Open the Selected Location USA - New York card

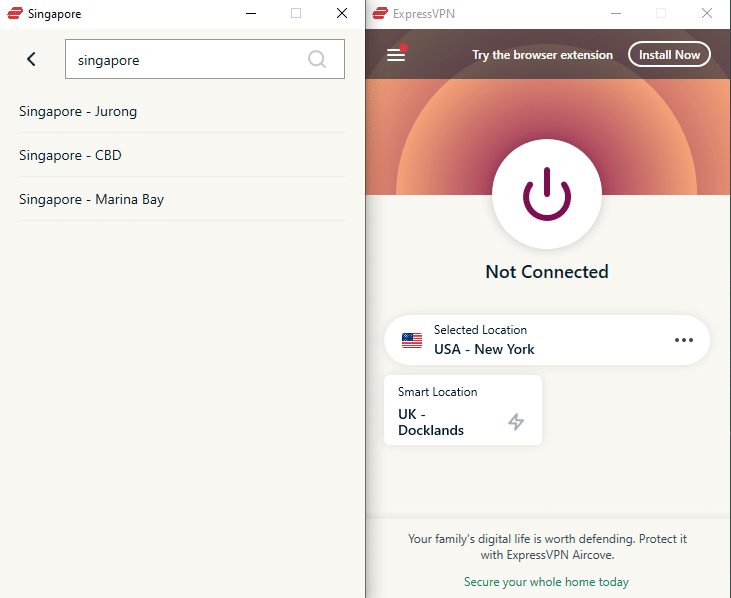pyautogui.click(x=547, y=340)
